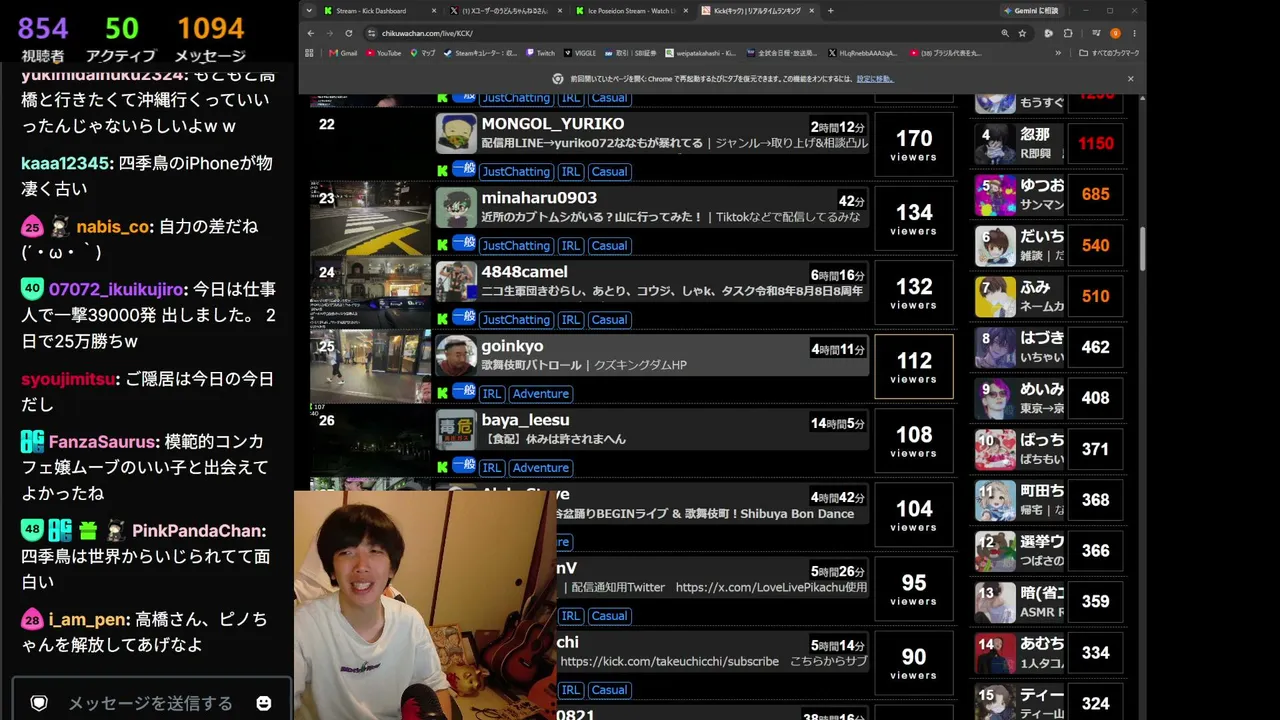The height and width of the screenshot is (720, 1280).
Task: Select the Adventure tag on baya_leesu row
Action: pos(541,468)
